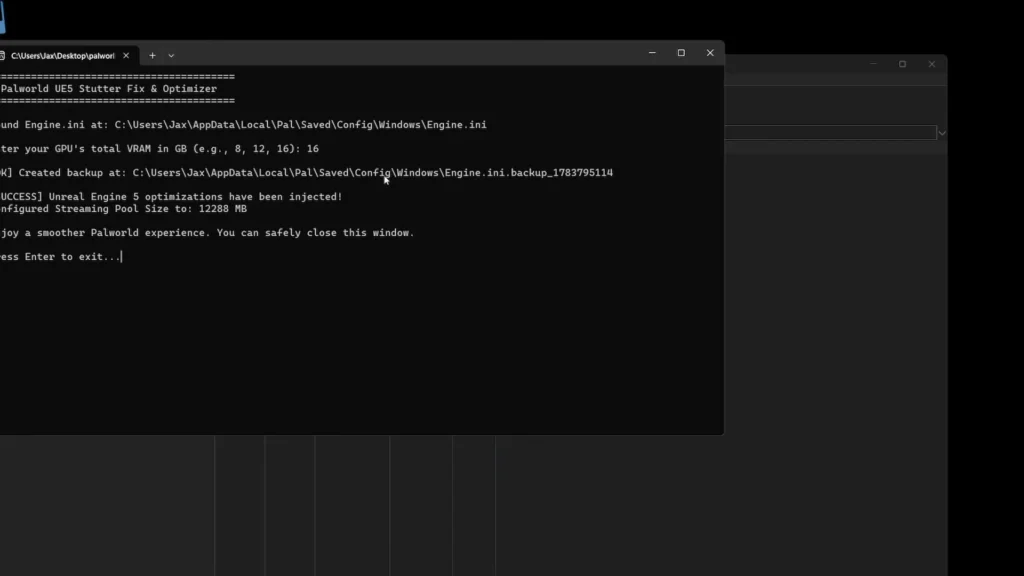1024x576 pixels.
Task: Click the VRAM value 16
Action: click(312, 149)
